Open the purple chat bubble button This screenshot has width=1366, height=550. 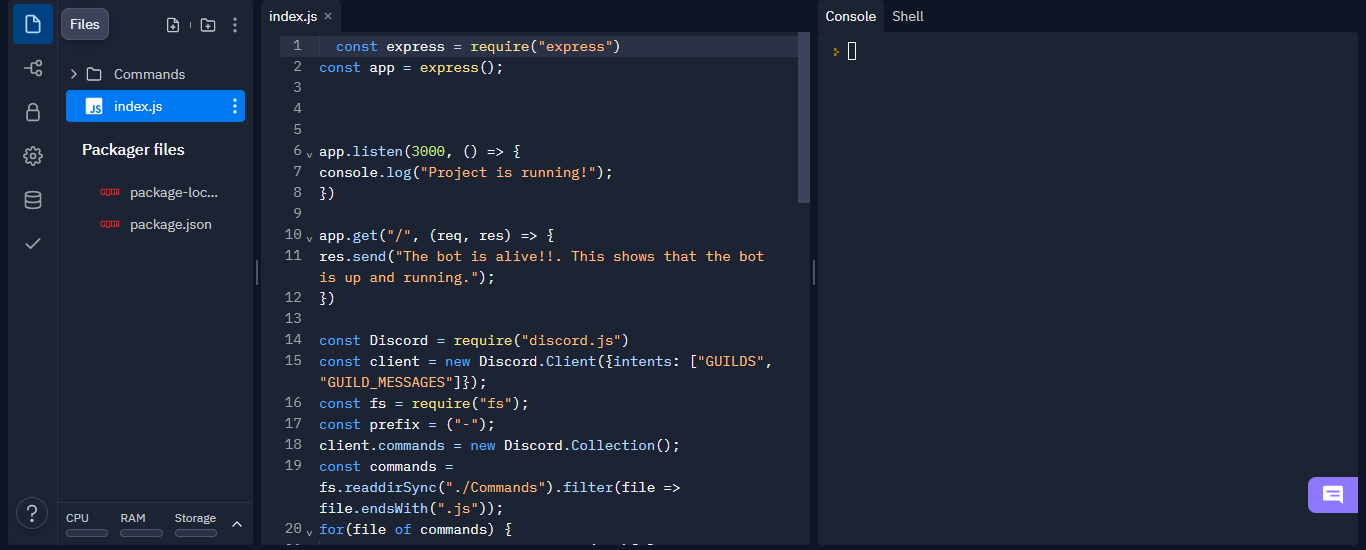[1333, 495]
